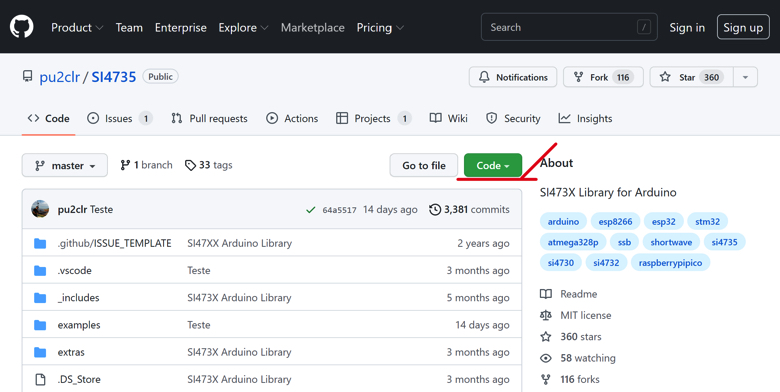Click the branch icon next to 1 branch
780x392 pixels.
tap(125, 165)
